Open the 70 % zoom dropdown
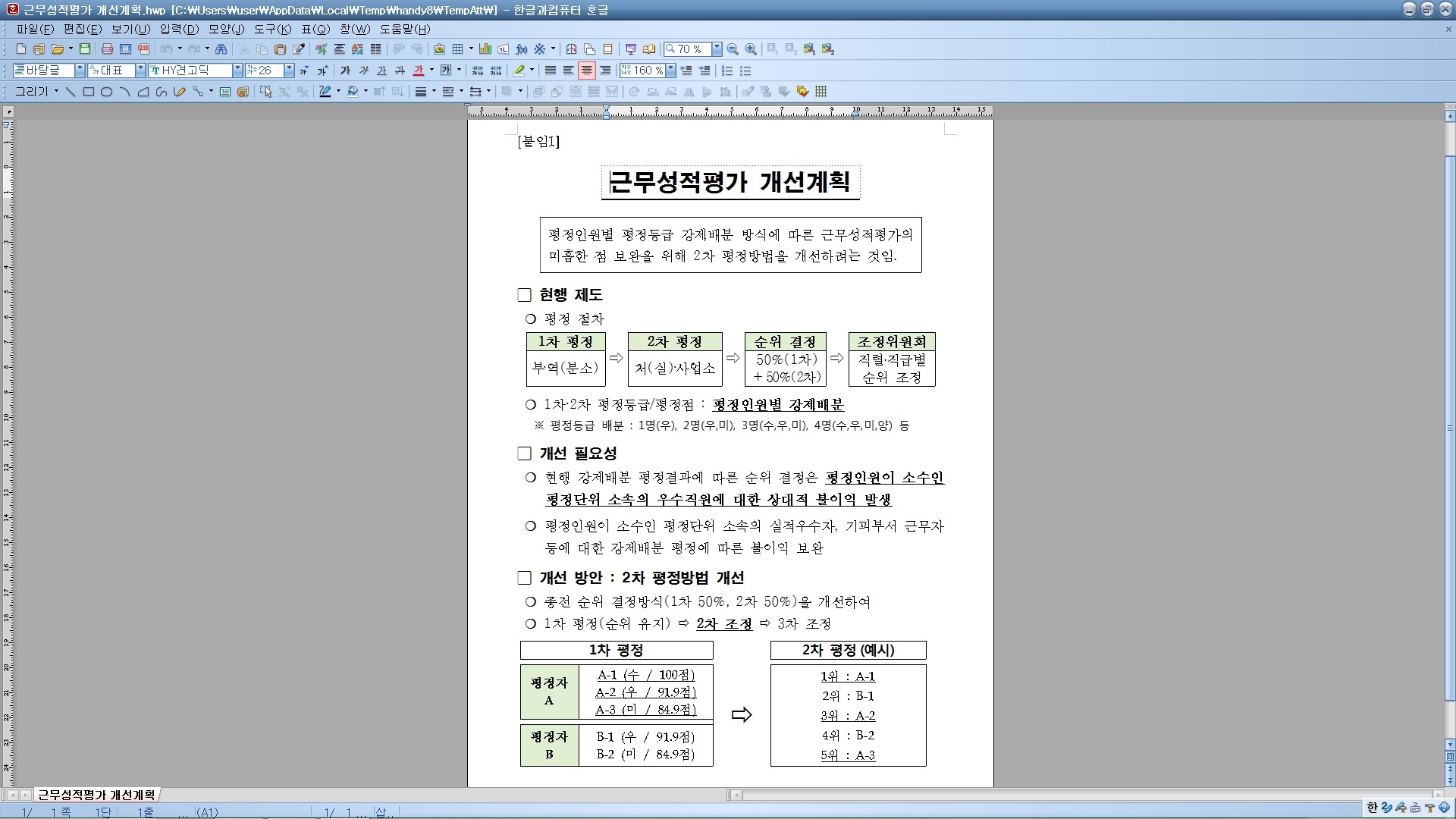The height and width of the screenshot is (819, 1456). click(x=717, y=49)
